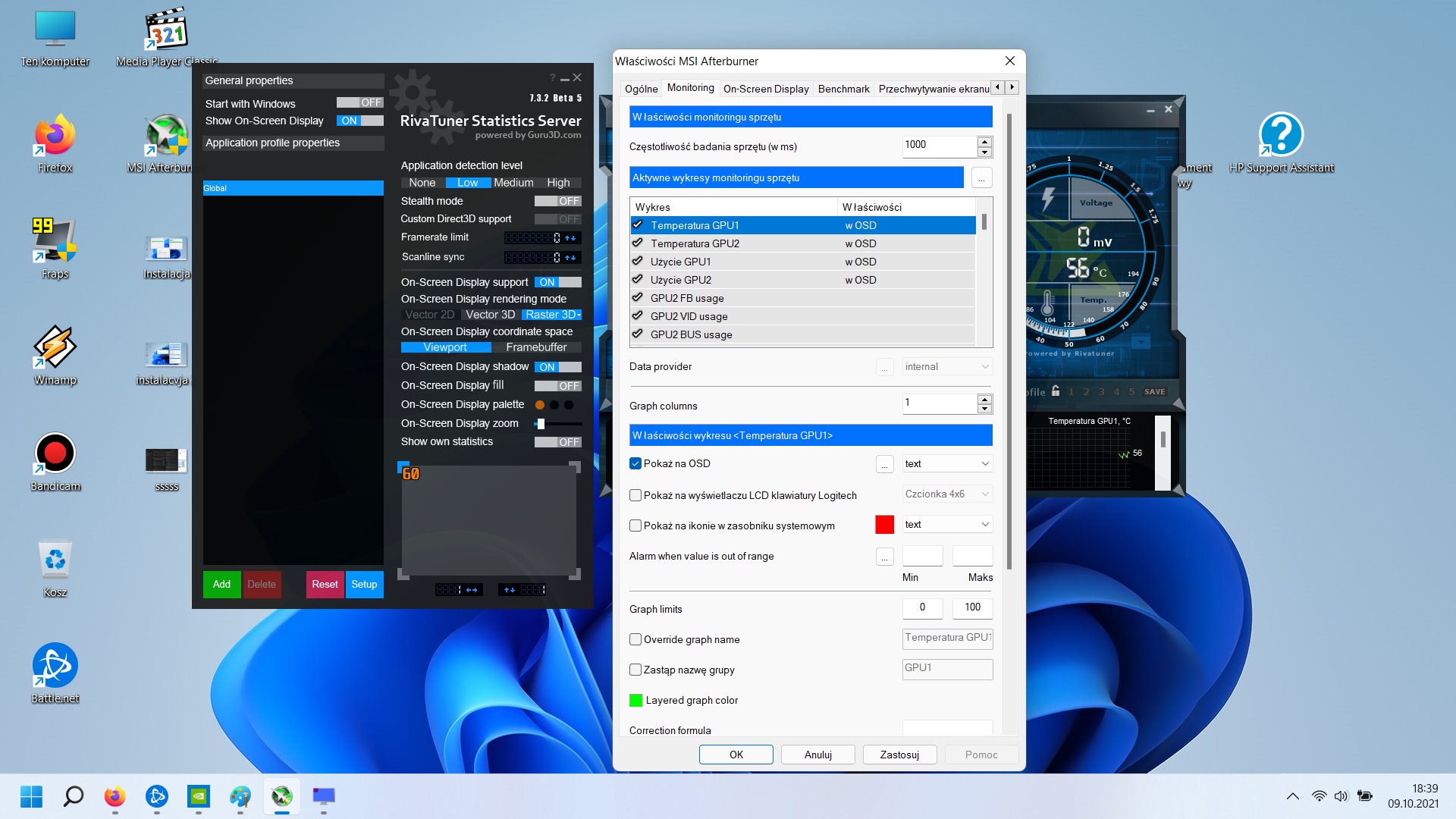The width and height of the screenshot is (1456, 819).
Task: Check Override graph name checkbox
Action: (635, 639)
